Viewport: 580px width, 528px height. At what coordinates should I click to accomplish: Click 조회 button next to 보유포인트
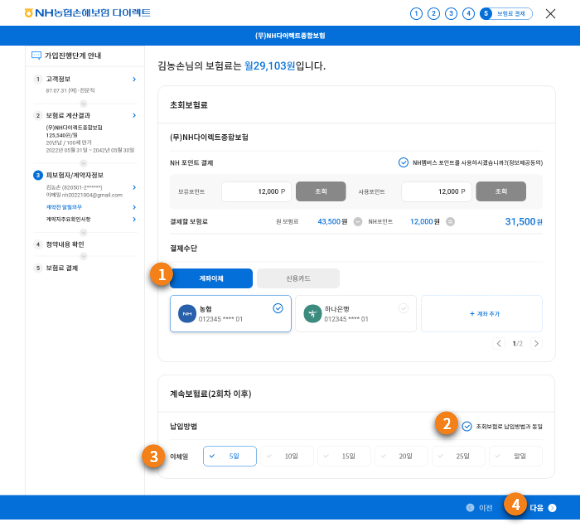click(x=321, y=191)
